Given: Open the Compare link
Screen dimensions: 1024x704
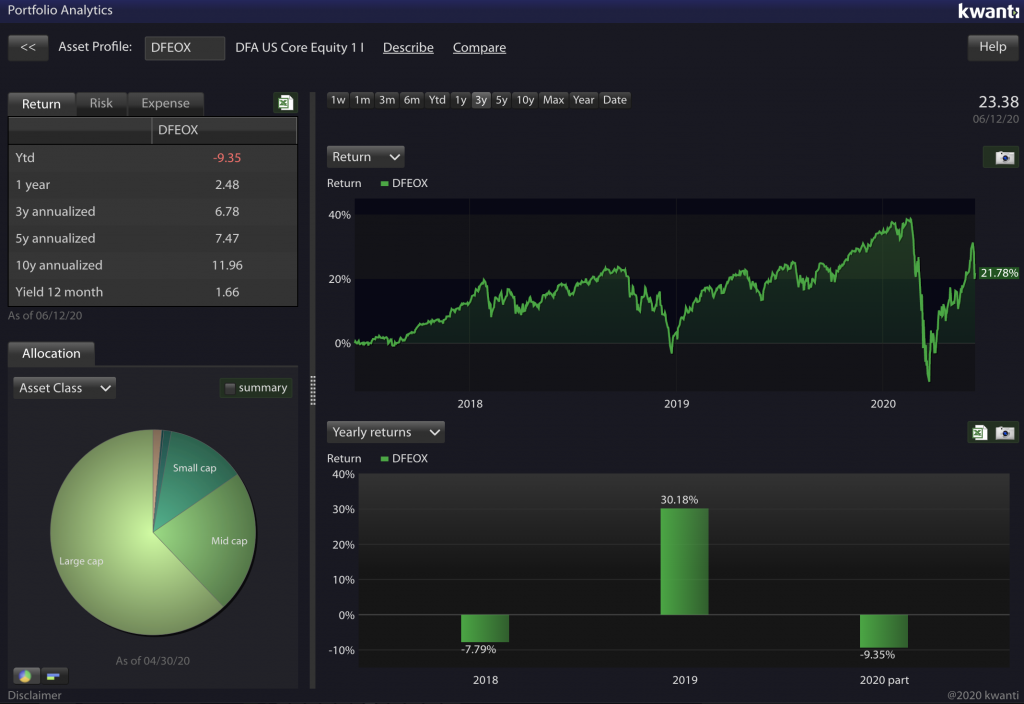Looking at the screenshot, I should tap(479, 48).
